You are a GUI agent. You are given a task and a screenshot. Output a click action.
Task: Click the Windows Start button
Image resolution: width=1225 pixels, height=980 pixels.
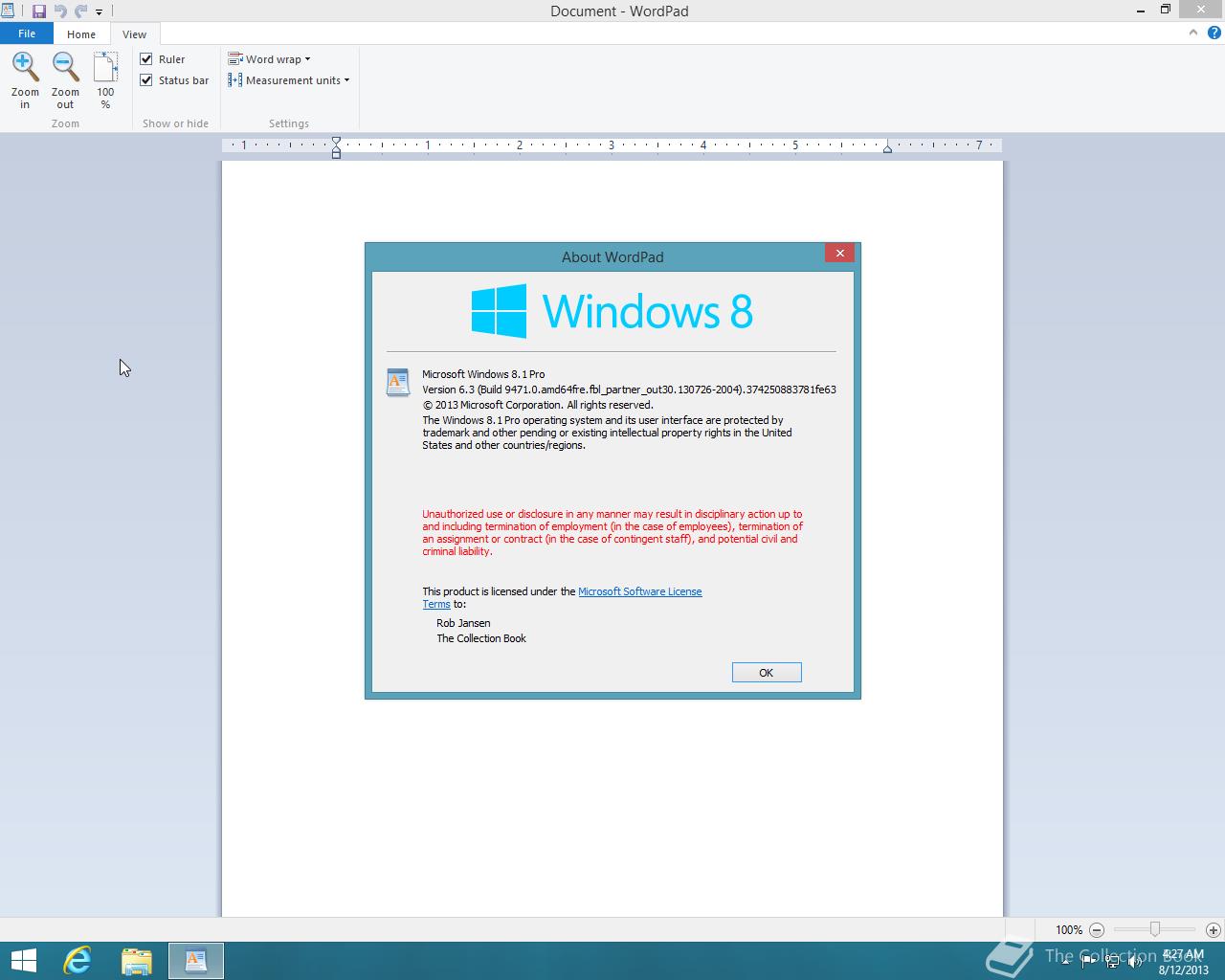click(x=23, y=961)
